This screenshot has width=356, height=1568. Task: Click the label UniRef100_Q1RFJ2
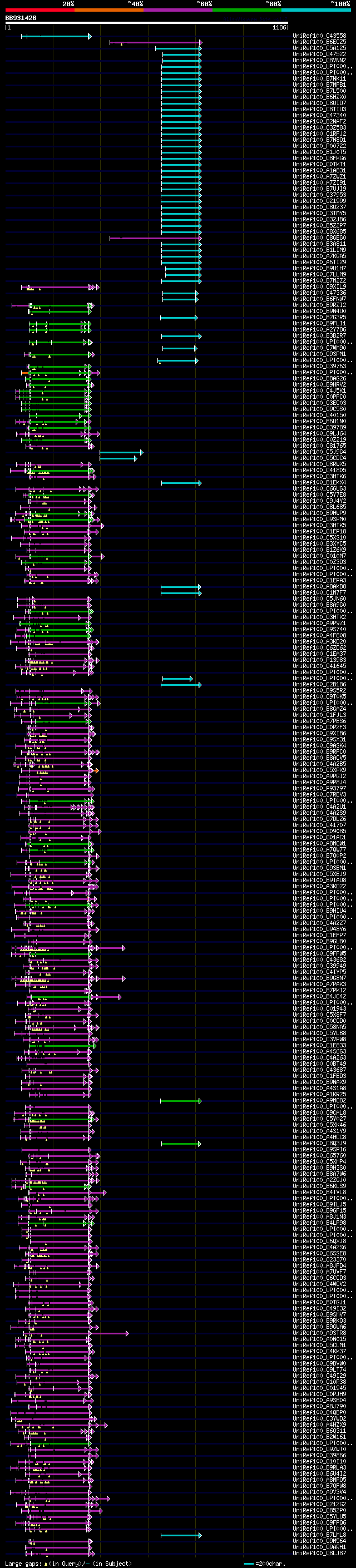pos(319,134)
